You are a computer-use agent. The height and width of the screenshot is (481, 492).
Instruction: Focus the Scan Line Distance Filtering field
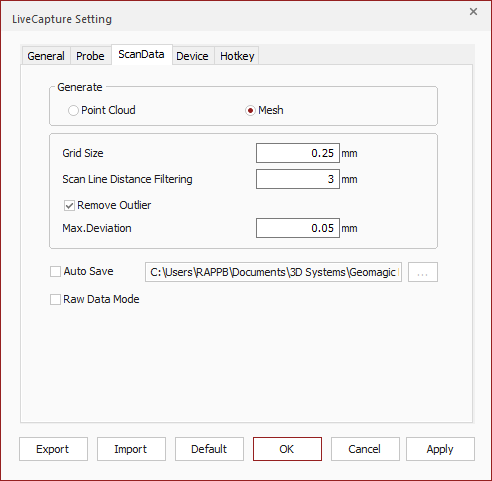[298, 179]
